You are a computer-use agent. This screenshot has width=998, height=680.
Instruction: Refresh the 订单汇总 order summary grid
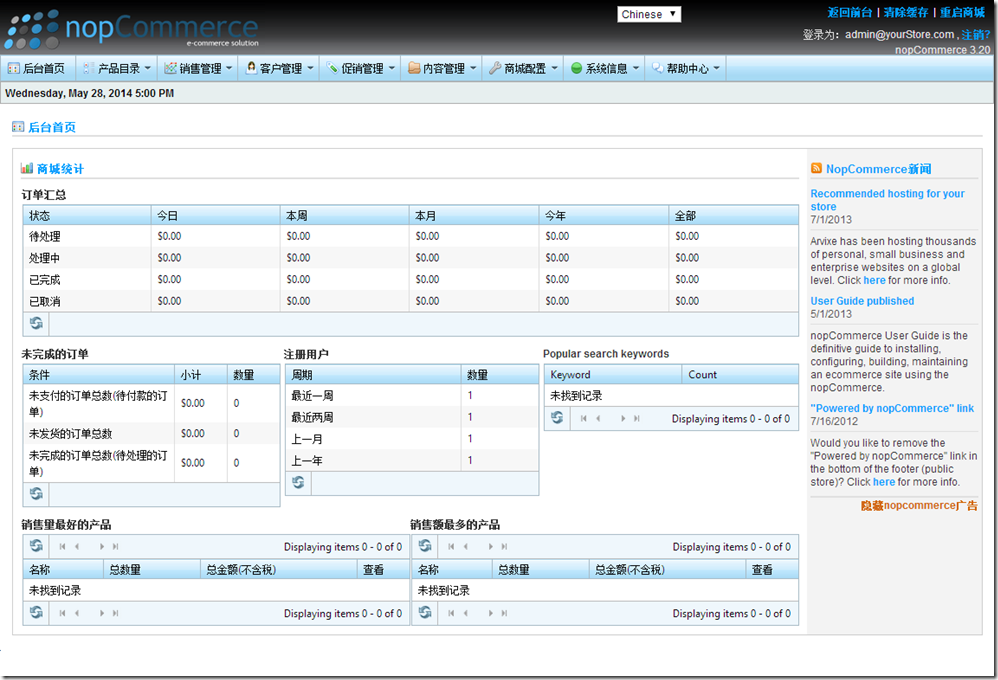[36, 323]
